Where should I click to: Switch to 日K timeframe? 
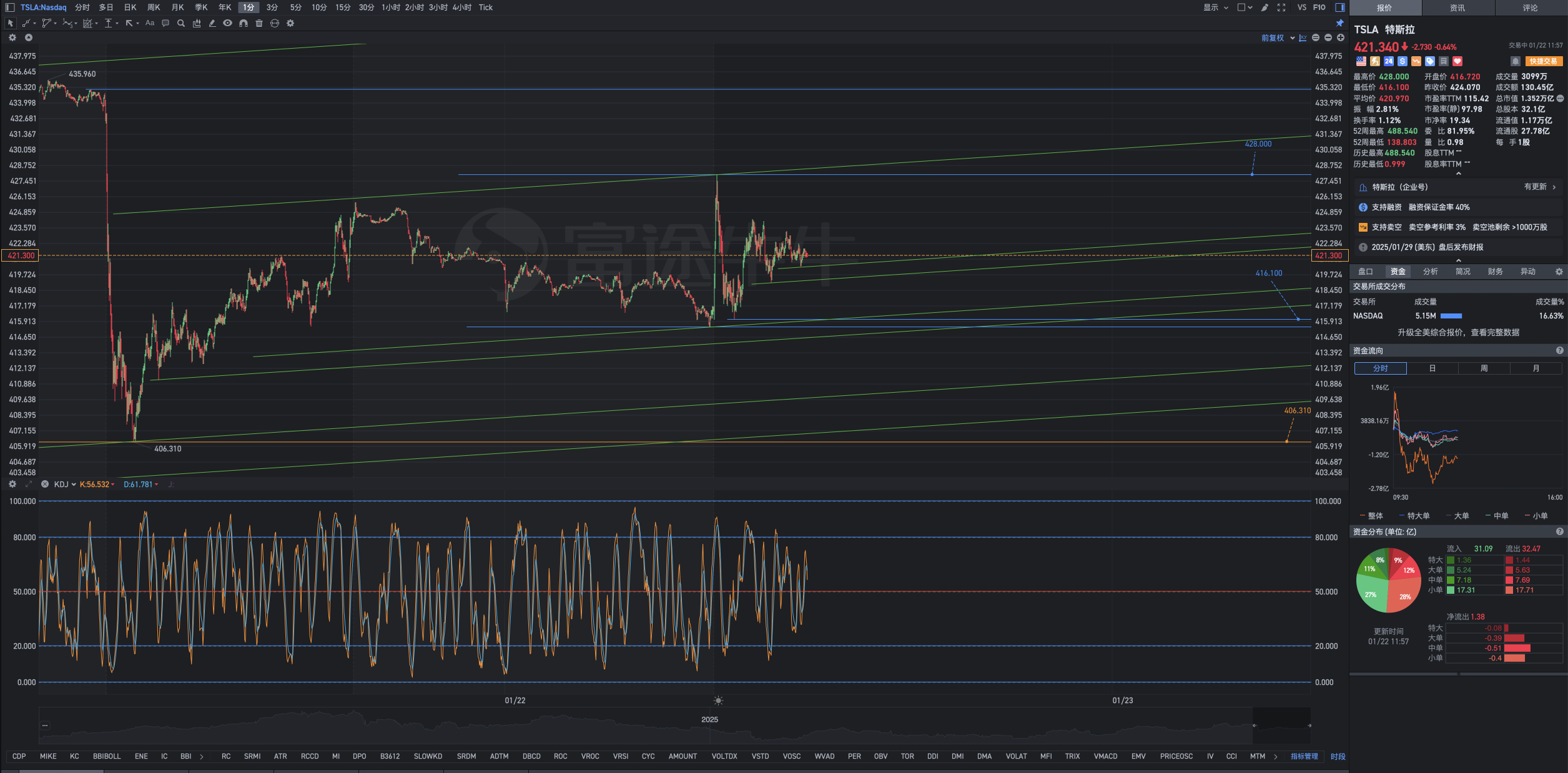click(x=130, y=7)
